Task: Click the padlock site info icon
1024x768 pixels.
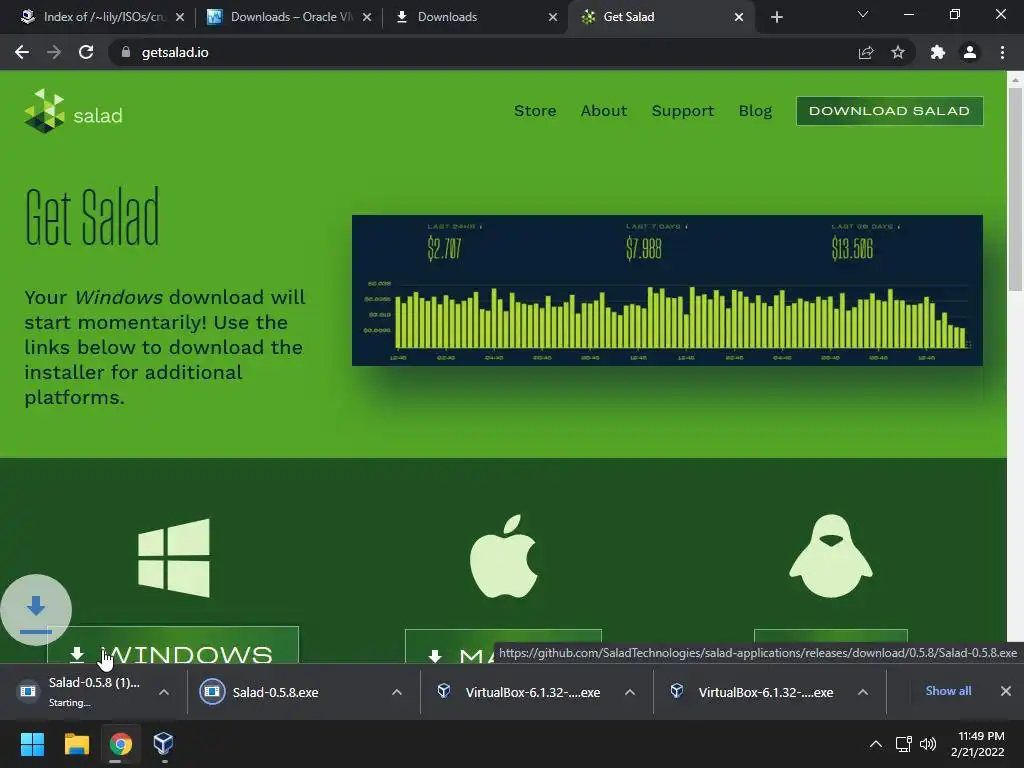Action: pos(126,52)
